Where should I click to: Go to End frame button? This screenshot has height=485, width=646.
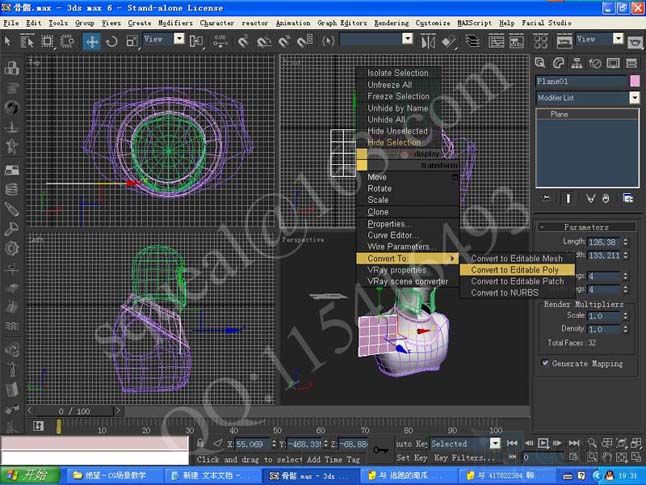(574, 443)
